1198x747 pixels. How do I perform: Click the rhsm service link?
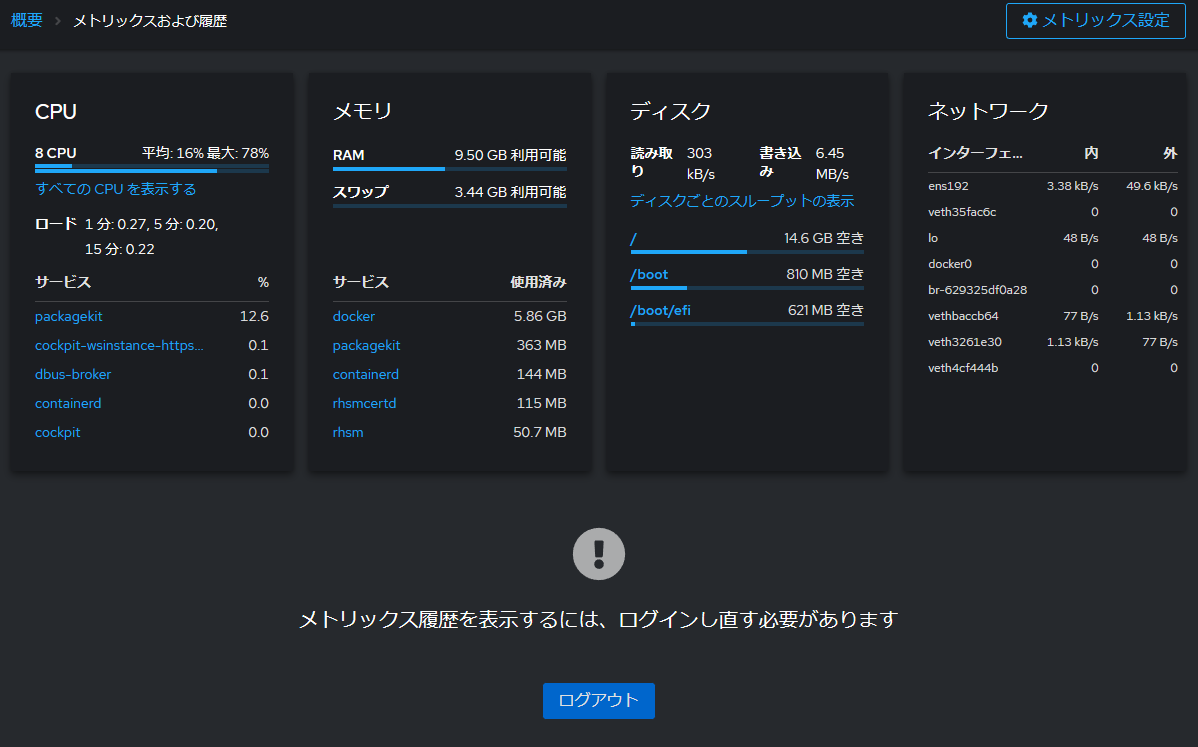[x=347, y=432]
